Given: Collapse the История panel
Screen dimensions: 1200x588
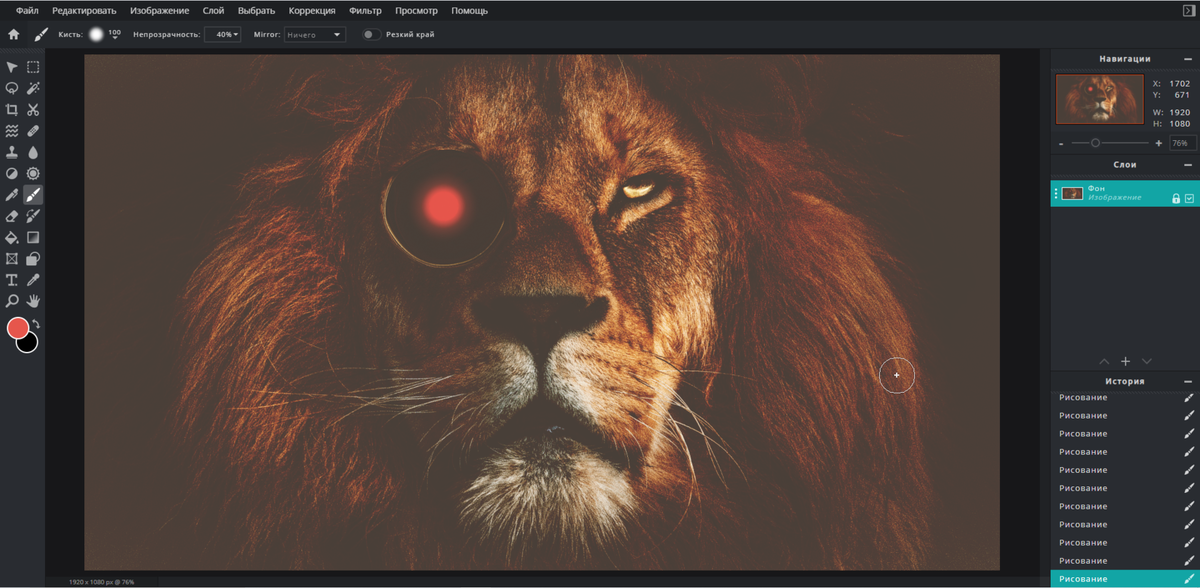Looking at the screenshot, I should 1188,381.
